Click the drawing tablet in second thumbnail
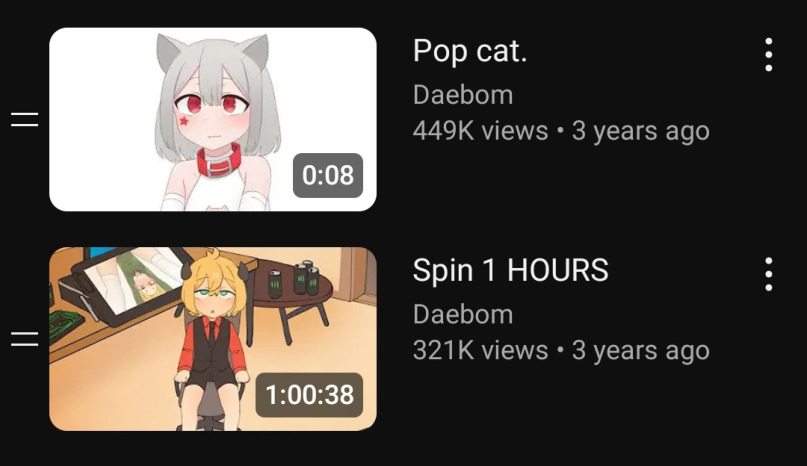This screenshot has height=466, width=807. [129, 282]
